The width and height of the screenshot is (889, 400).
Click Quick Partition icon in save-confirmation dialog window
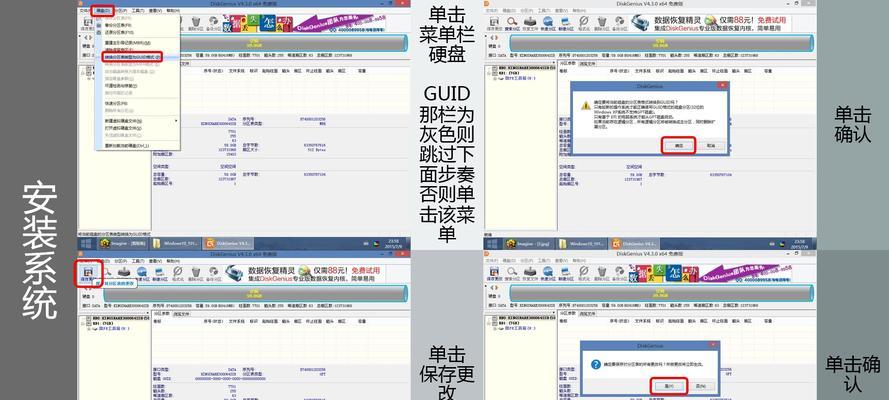[548, 274]
